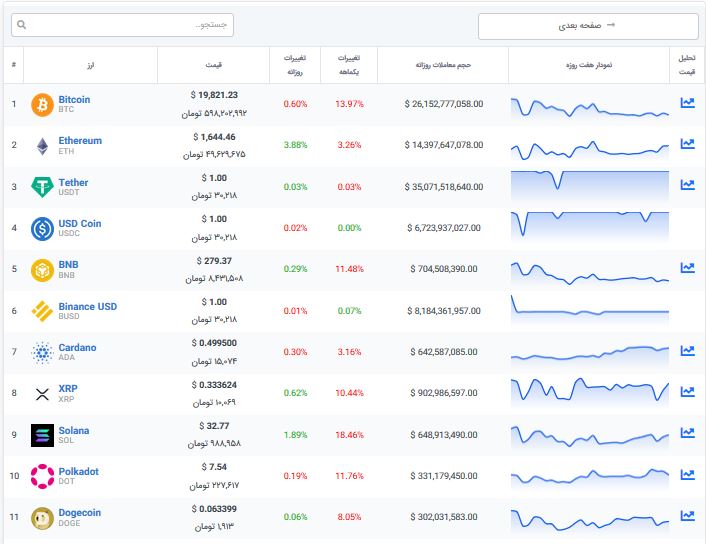Click the Dogecoin logo icon

tap(42, 518)
